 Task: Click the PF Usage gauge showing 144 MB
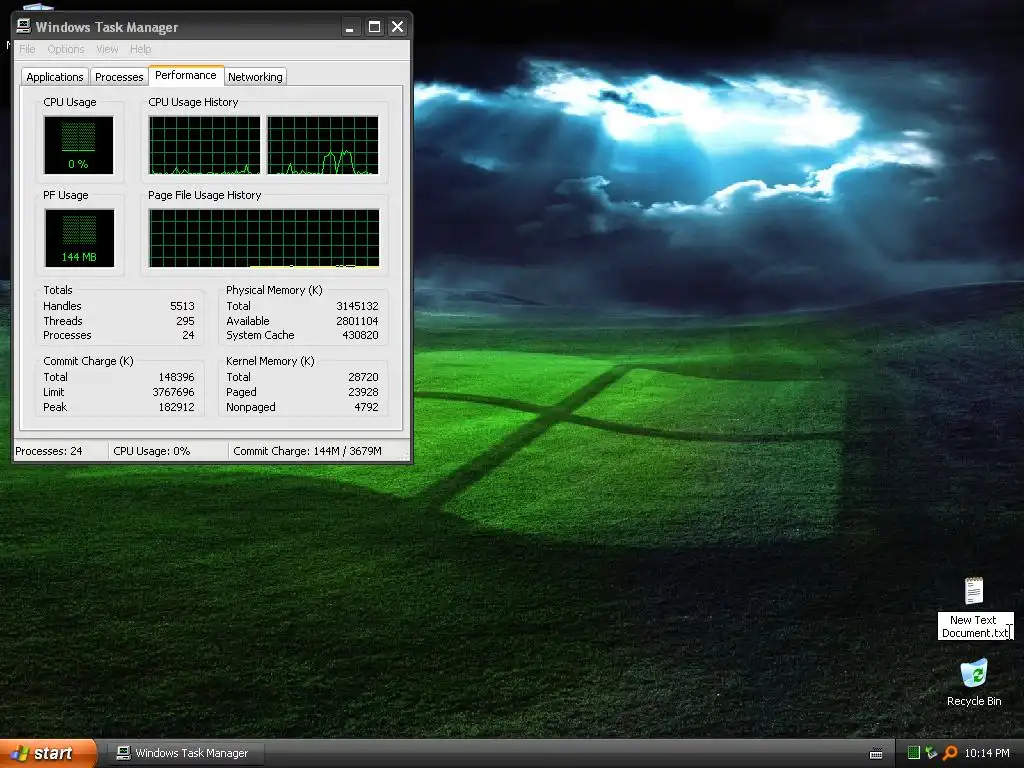[79, 238]
